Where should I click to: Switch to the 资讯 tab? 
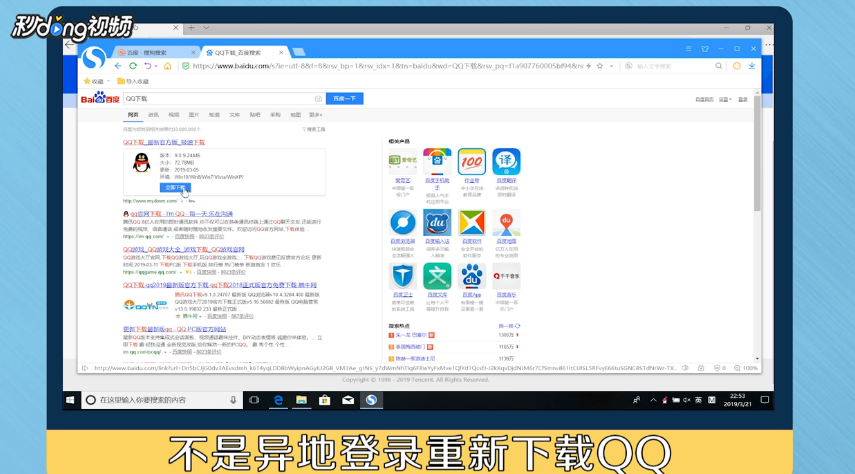(154, 115)
